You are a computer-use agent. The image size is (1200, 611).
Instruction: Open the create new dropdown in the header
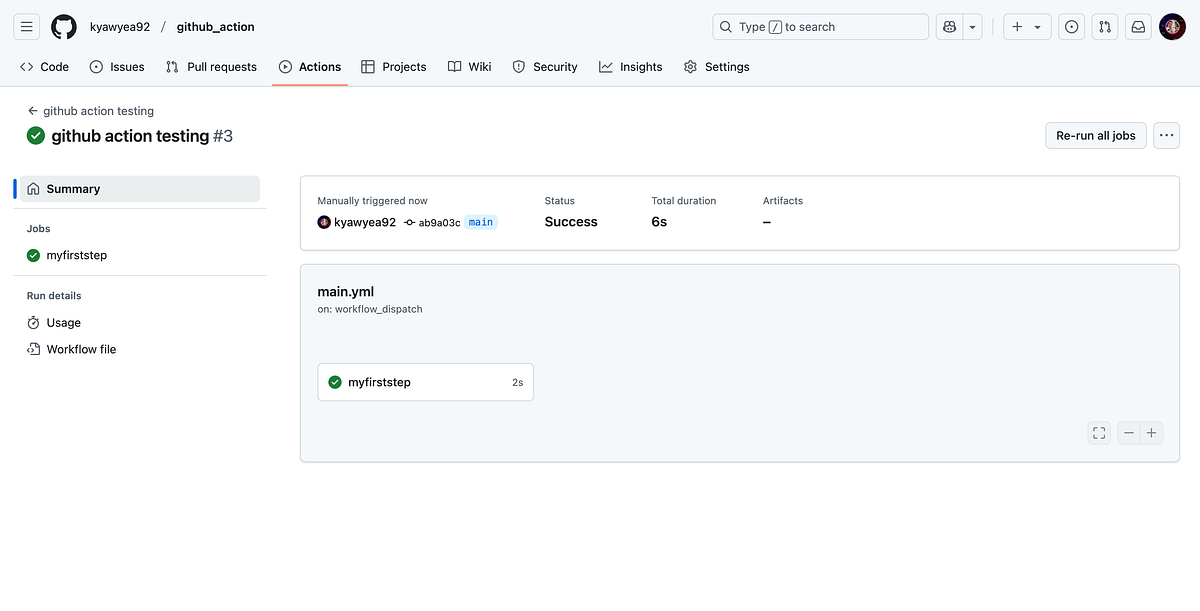coord(1026,26)
